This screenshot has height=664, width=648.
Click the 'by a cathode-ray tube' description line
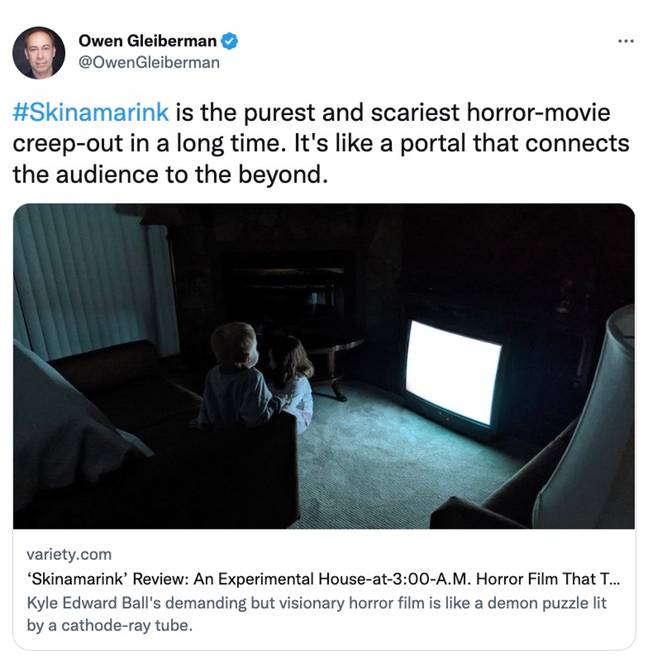(110, 625)
